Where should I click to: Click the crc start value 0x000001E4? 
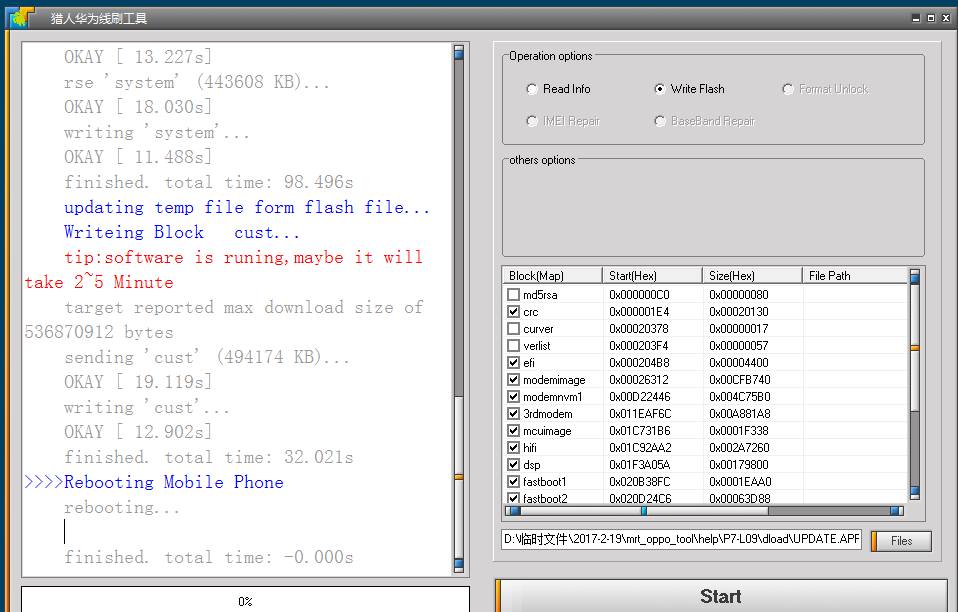(639, 311)
